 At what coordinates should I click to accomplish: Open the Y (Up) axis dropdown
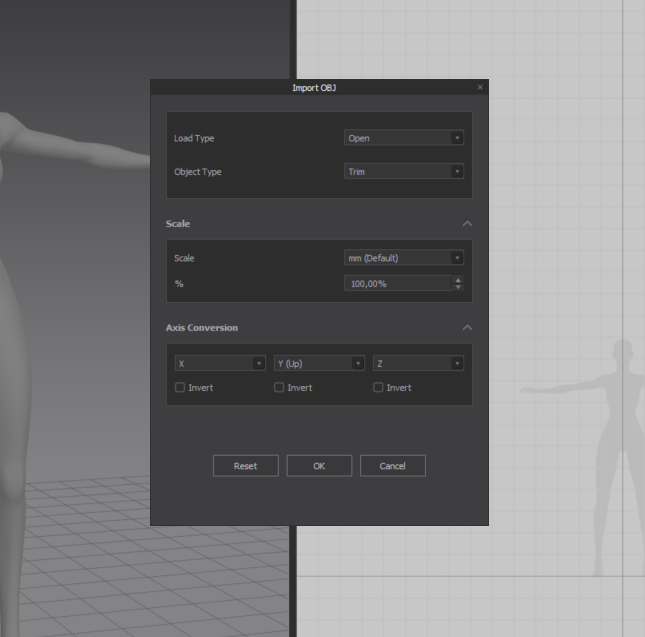pyautogui.click(x=318, y=363)
